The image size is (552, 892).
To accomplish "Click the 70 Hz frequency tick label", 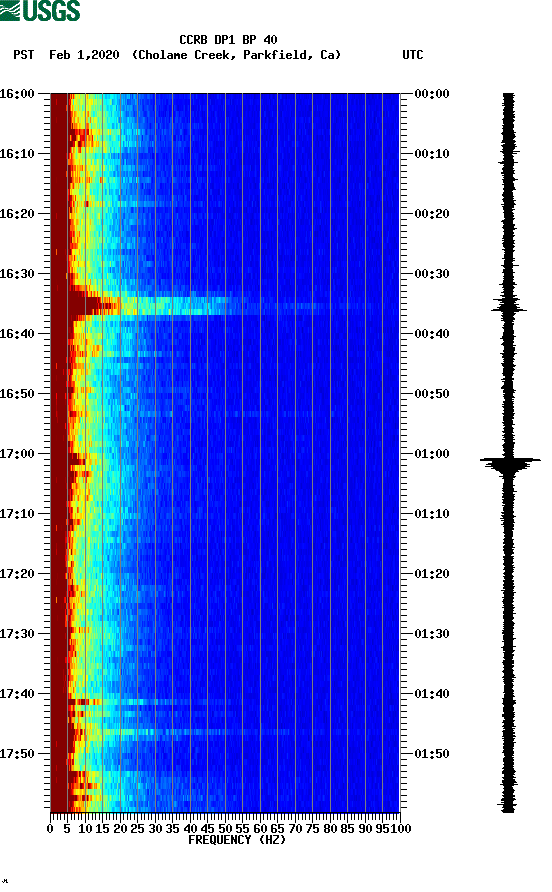I will pyautogui.click(x=295, y=829).
